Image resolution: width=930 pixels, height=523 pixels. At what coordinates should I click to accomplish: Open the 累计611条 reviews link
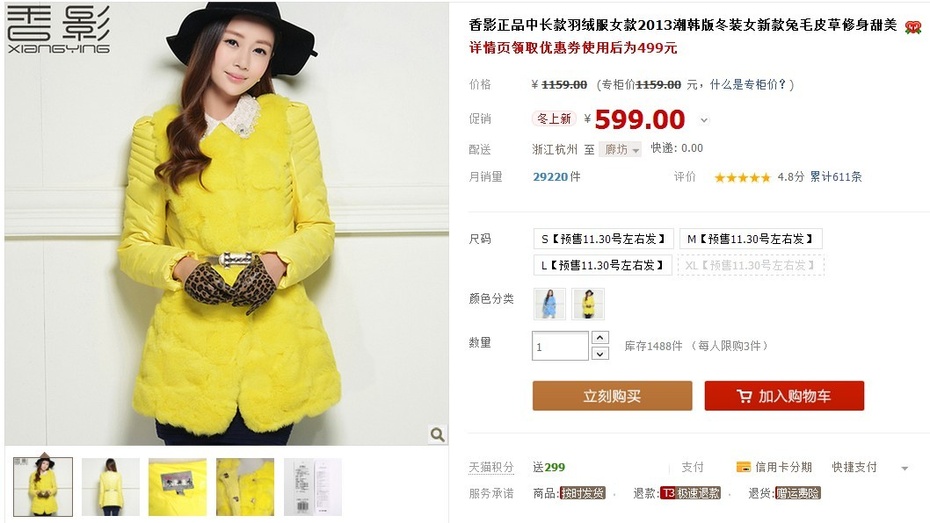point(836,177)
